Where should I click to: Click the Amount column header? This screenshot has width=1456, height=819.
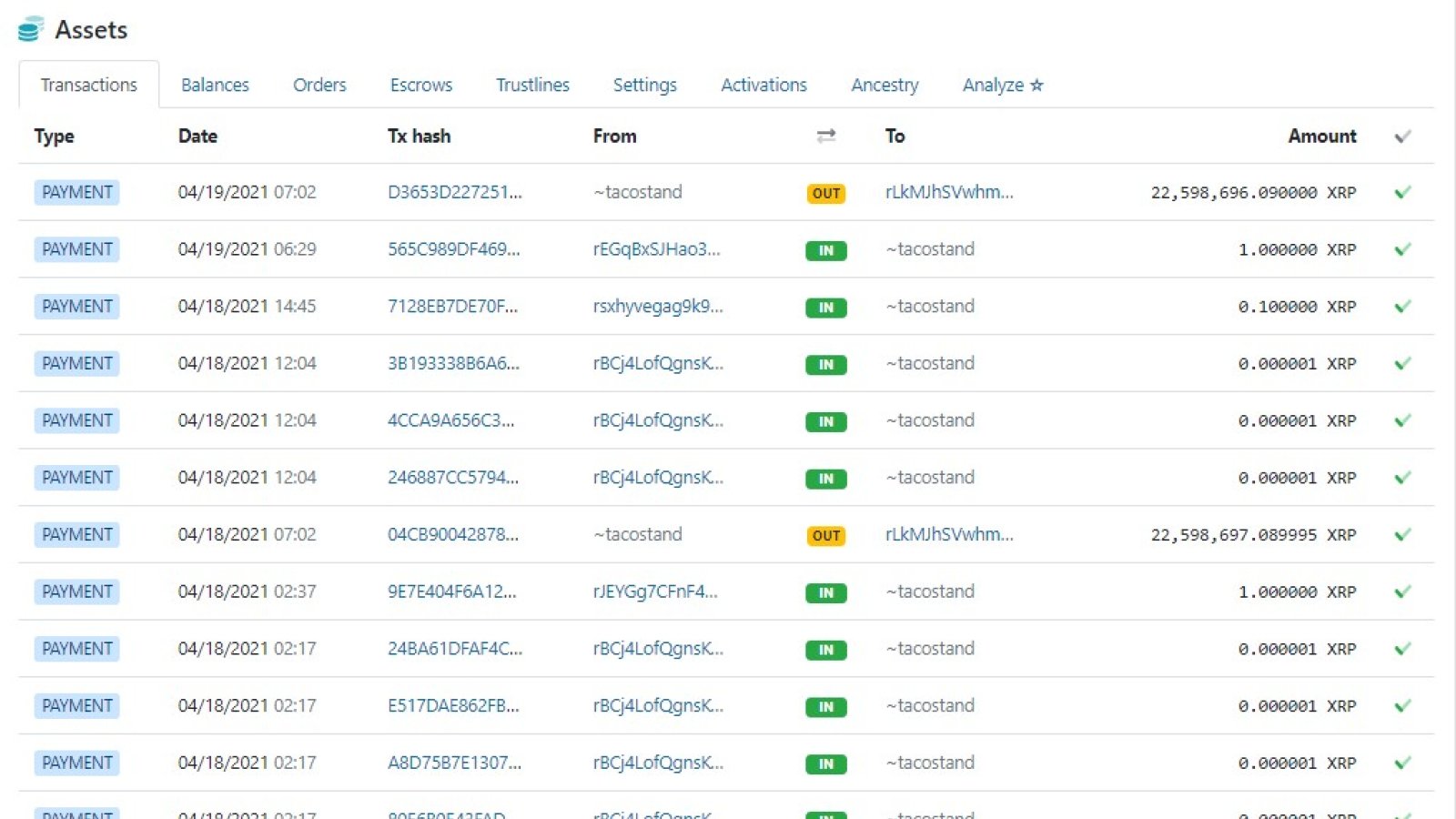(1322, 136)
